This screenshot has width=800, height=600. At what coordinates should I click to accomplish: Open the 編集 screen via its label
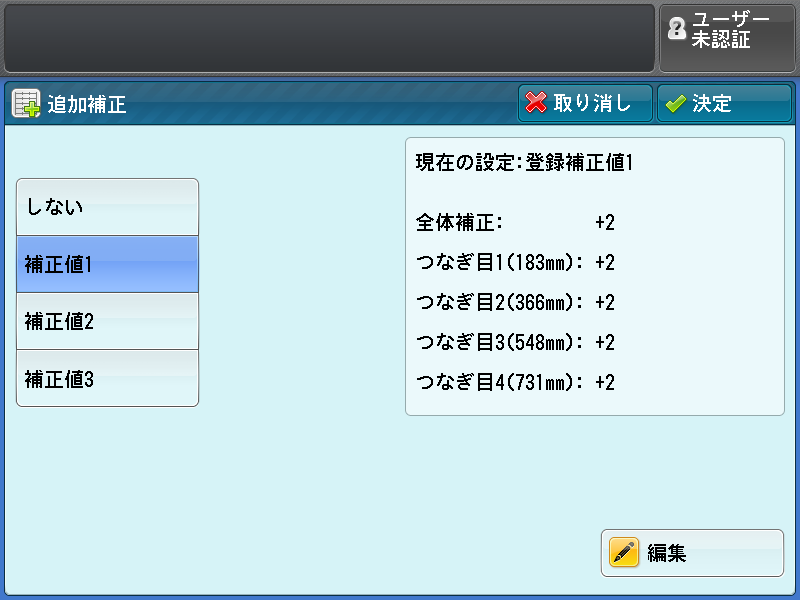[x=667, y=553]
